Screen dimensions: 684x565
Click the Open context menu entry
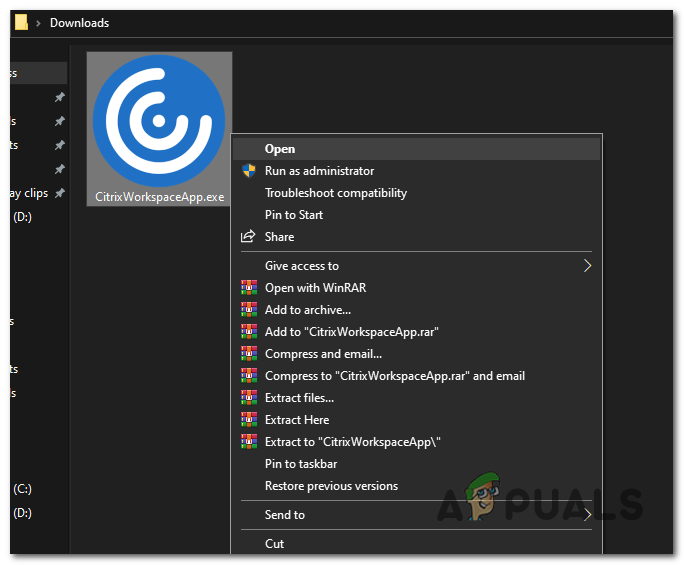point(416,149)
